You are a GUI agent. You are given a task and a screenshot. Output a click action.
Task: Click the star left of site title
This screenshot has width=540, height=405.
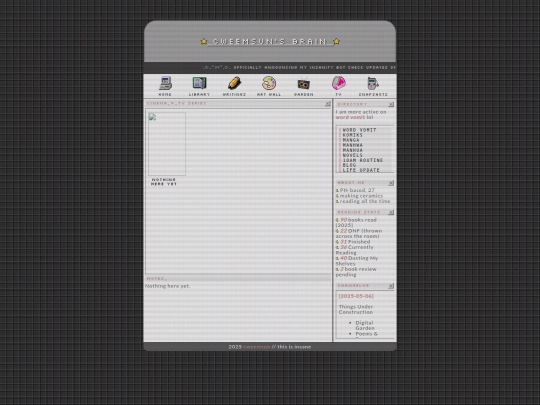204,41
